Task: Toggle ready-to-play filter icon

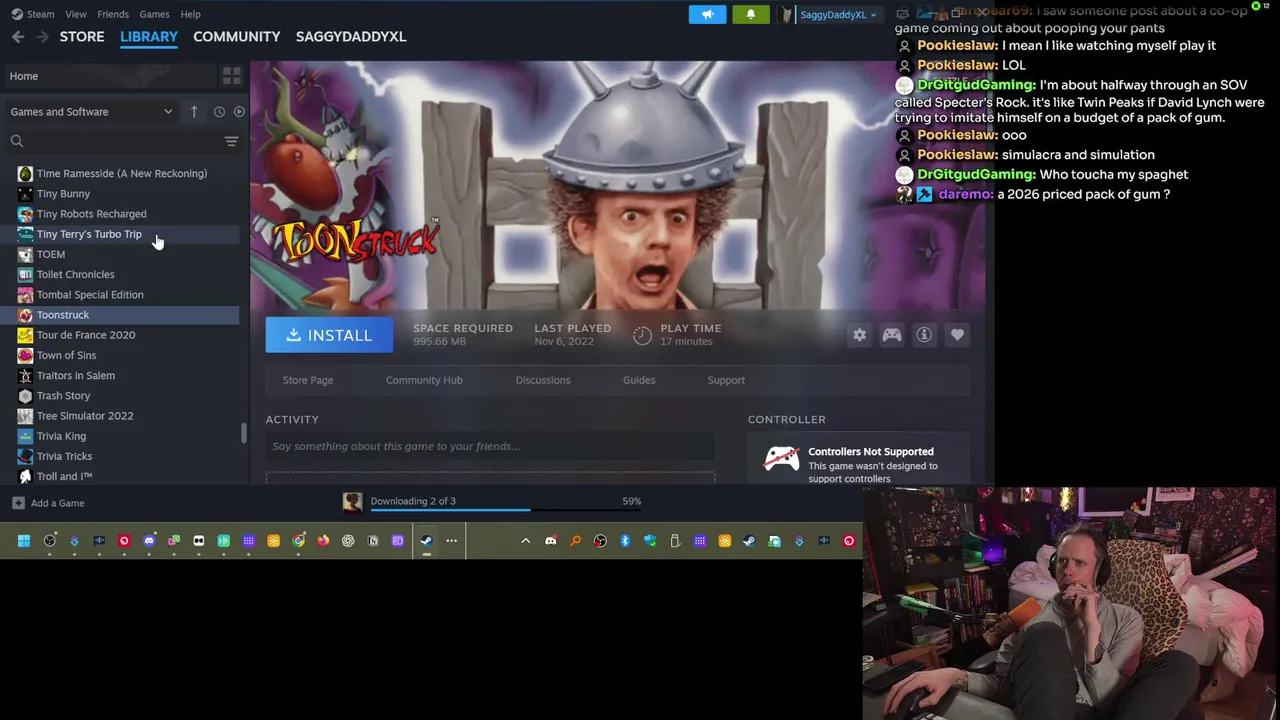Action: point(239,111)
